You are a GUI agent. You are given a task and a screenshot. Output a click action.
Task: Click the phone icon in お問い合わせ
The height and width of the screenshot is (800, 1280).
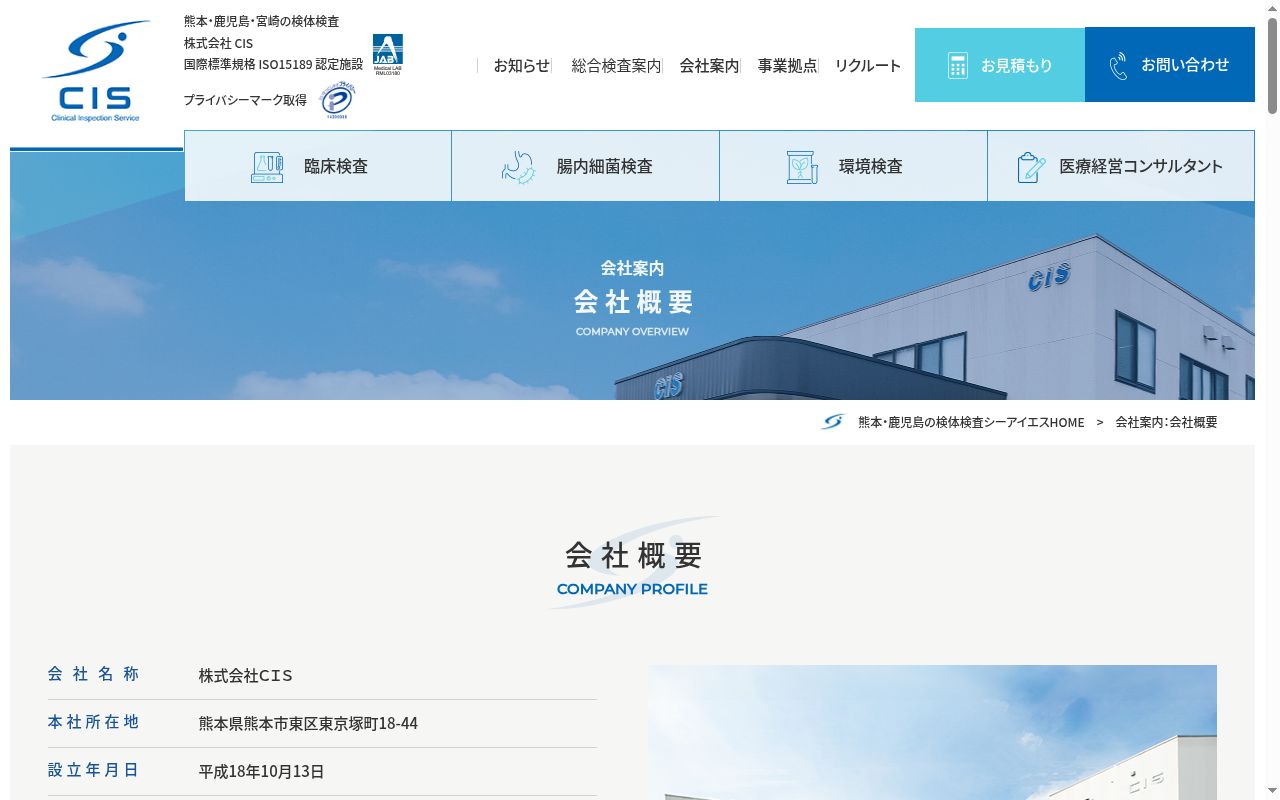(1118, 65)
